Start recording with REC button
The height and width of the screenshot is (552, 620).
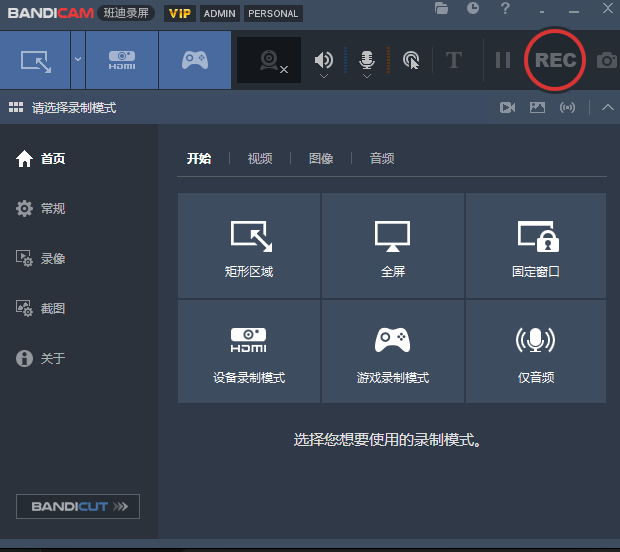point(555,60)
